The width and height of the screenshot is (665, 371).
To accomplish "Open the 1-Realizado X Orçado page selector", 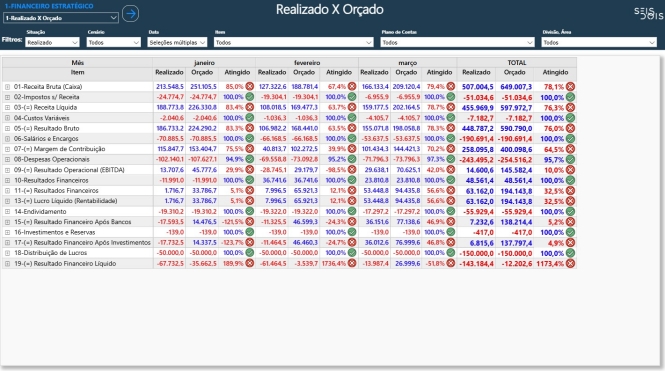I will [61, 18].
